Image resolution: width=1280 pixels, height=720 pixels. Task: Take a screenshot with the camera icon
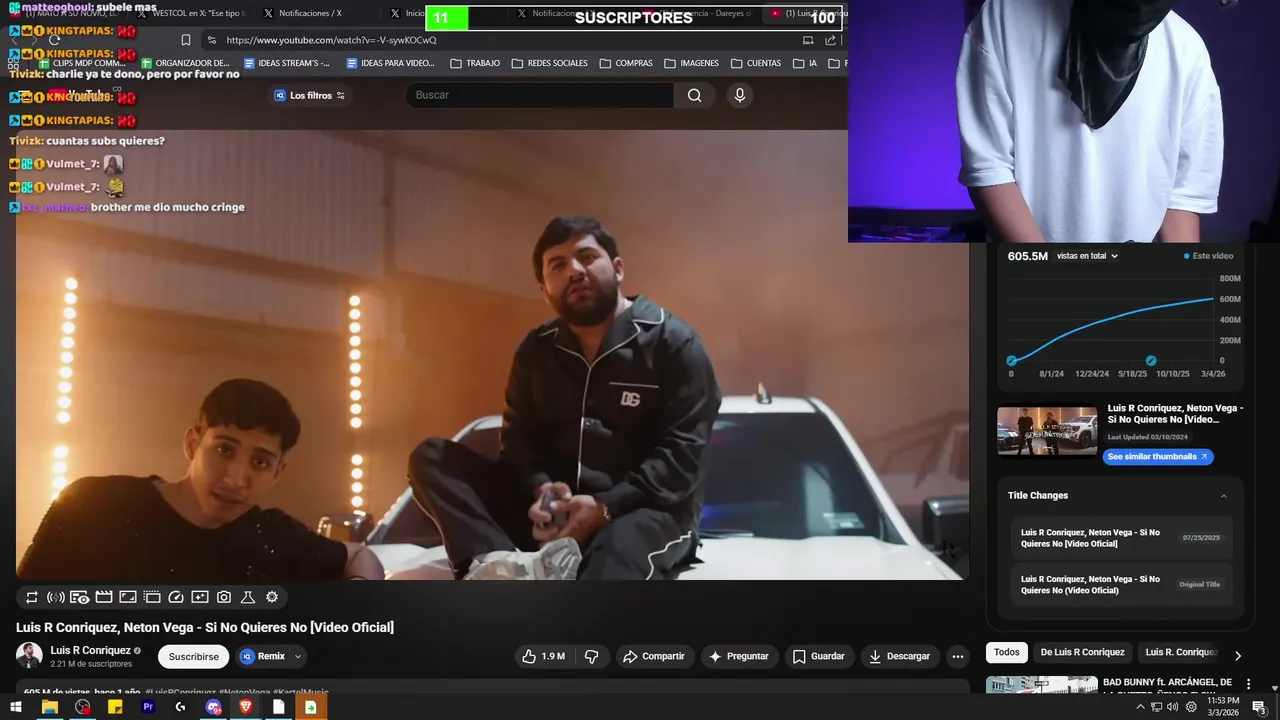(224, 597)
